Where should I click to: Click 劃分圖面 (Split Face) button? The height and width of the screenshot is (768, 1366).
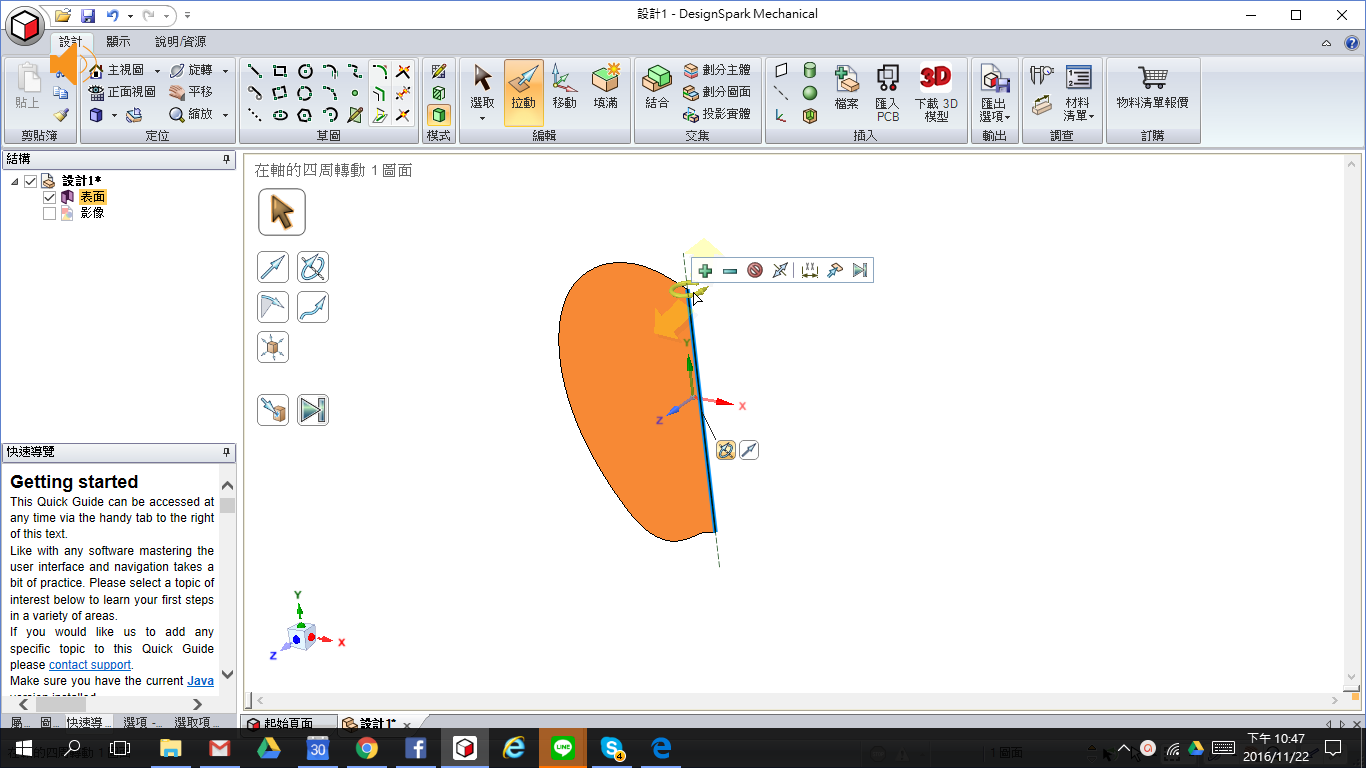[x=716, y=92]
